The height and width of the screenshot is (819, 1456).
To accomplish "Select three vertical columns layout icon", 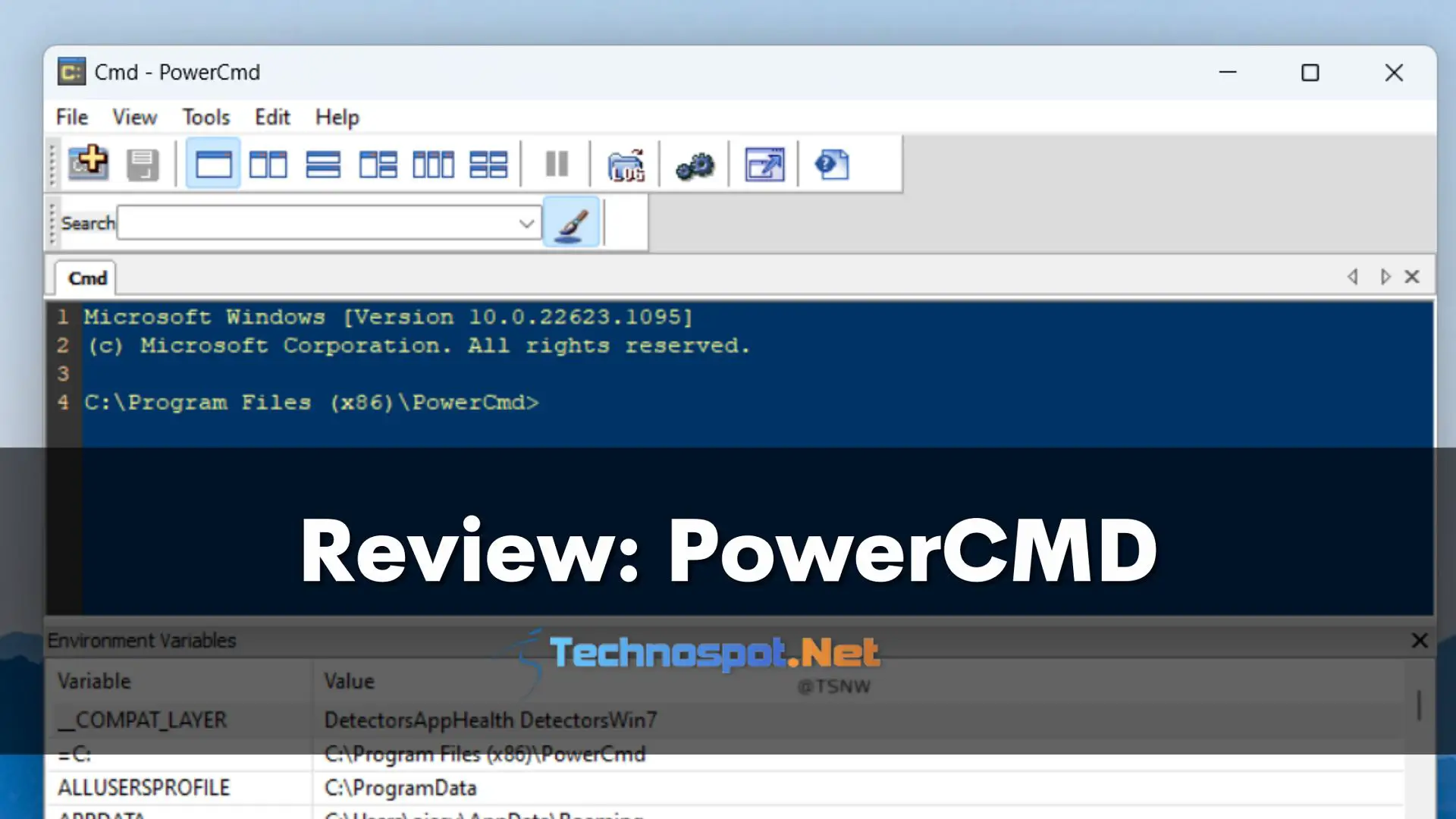I will pyautogui.click(x=433, y=165).
